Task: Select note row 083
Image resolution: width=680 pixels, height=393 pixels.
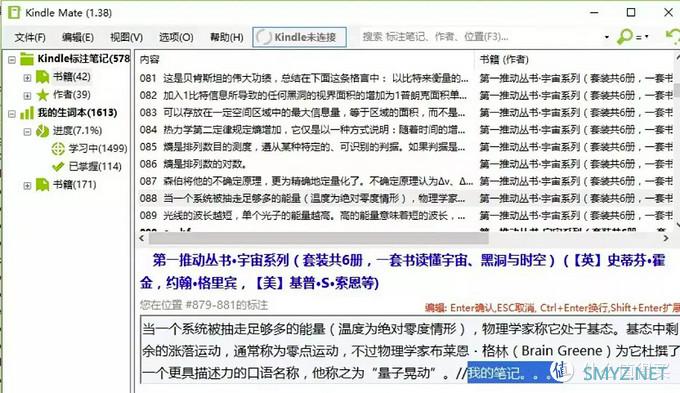Action: (x=405, y=112)
